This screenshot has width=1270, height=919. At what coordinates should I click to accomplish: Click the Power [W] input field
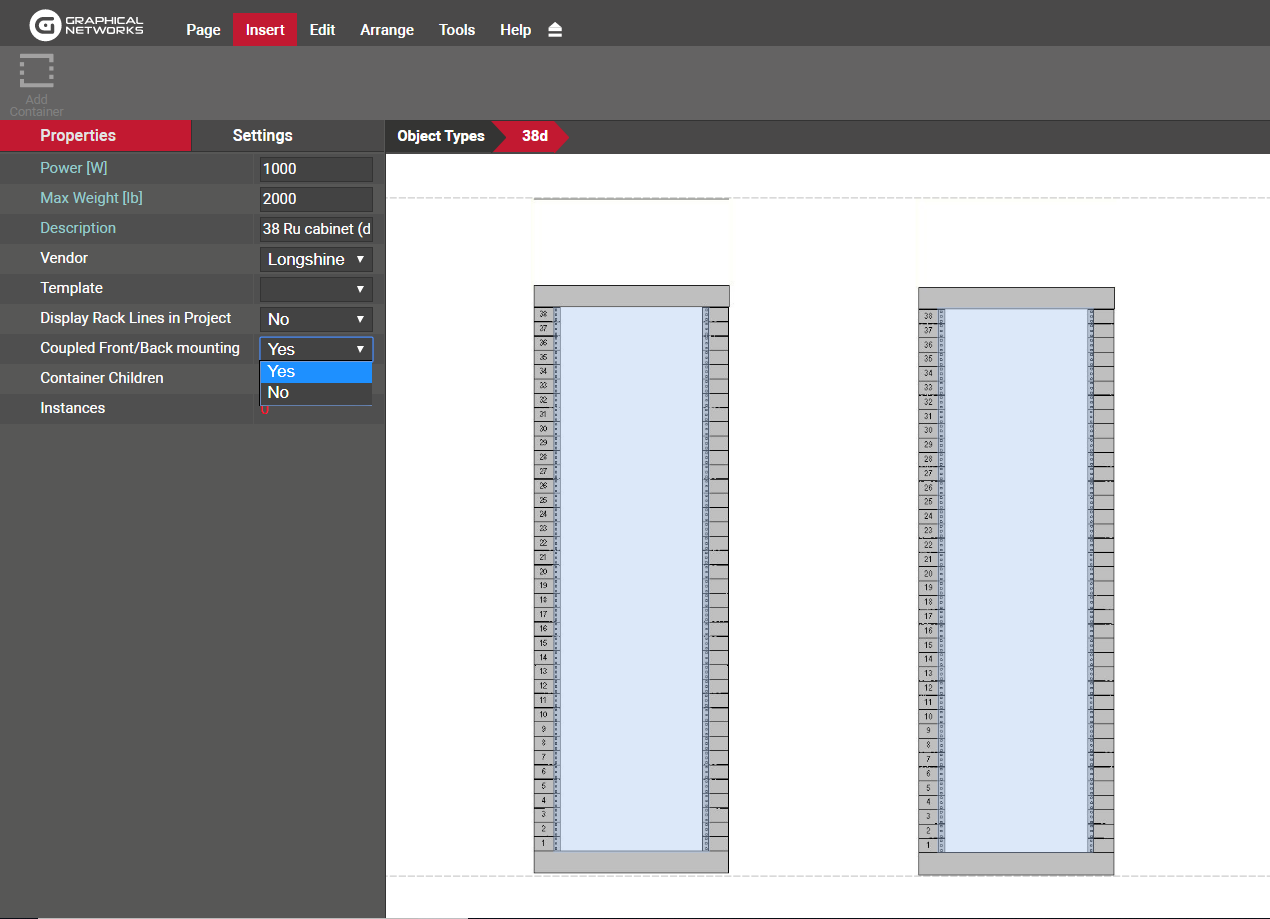click(316, 169)
